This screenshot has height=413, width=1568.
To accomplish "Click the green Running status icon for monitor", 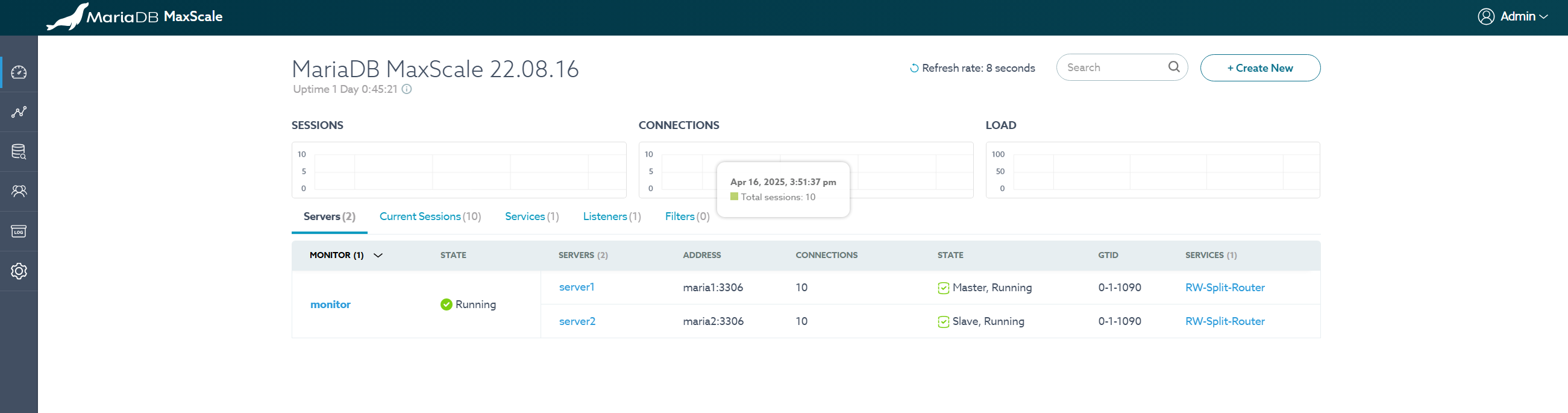I will coord(446,304).
